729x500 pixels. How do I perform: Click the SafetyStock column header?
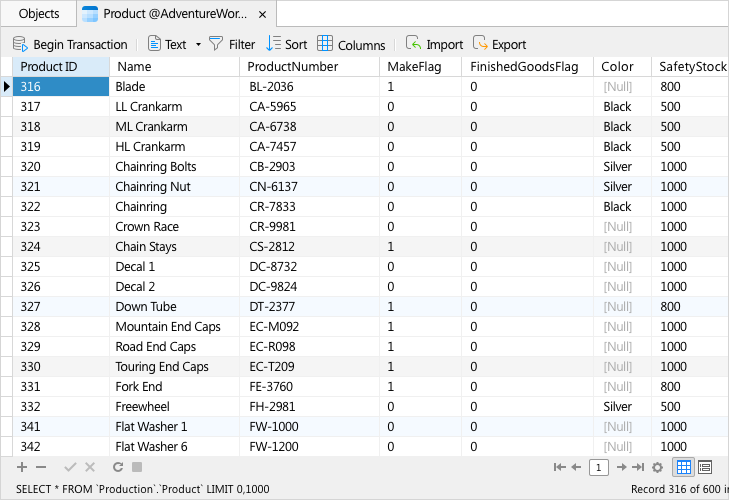pyautogui.click(x=690, y=67)
